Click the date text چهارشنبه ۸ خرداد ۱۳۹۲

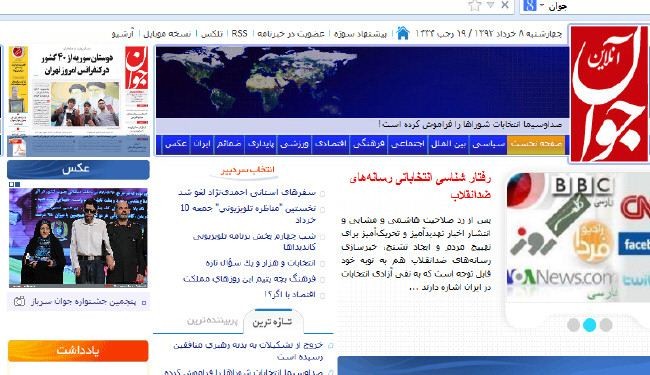518,34
